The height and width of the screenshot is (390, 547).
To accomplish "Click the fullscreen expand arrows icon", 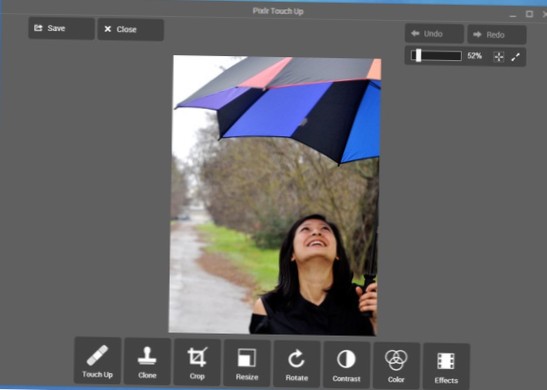I will coord(516,57).
